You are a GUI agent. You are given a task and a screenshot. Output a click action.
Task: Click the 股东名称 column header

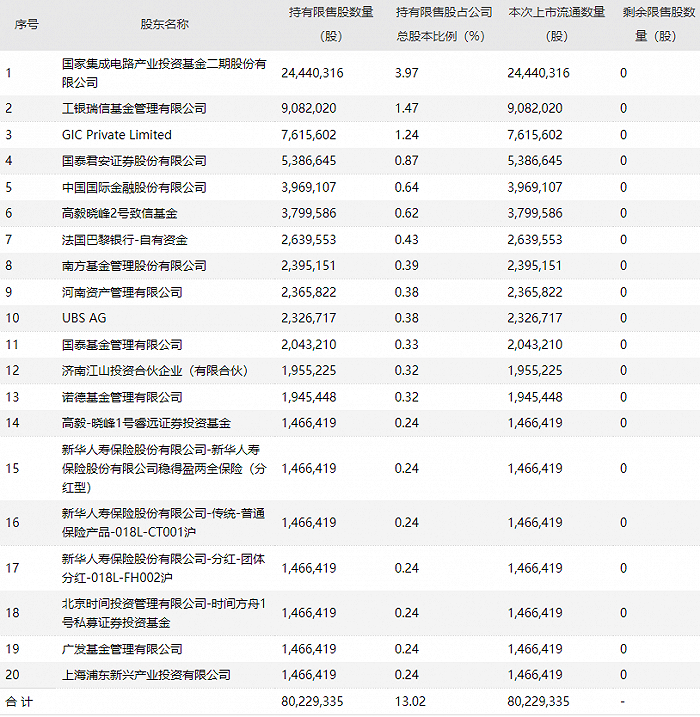[164, 24]
